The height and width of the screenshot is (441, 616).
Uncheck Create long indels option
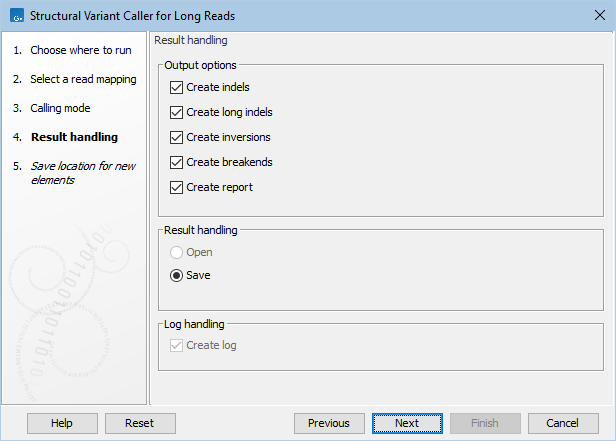[177, 112]
